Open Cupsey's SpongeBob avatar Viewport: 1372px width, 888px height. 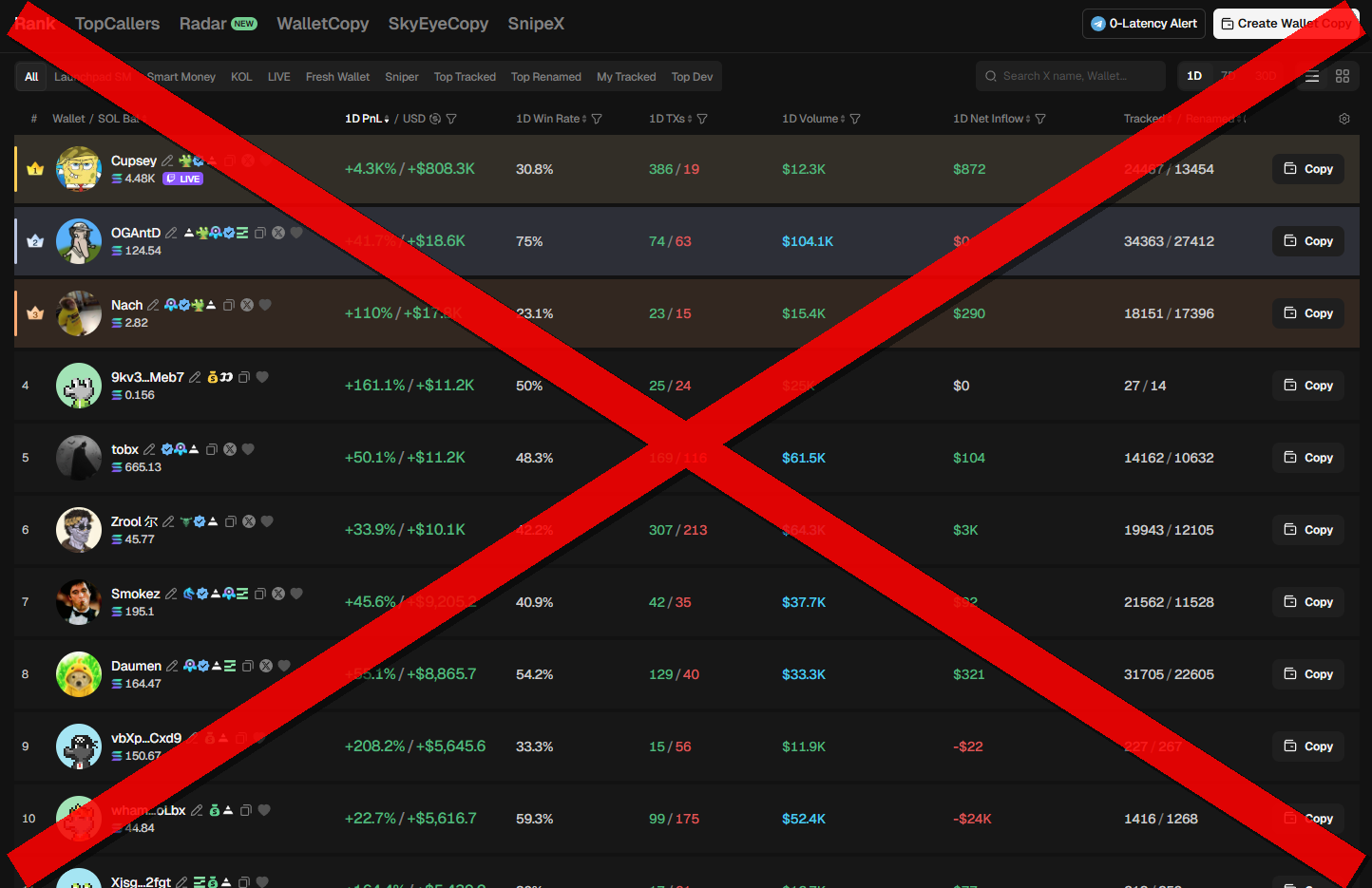pos(79,169)
